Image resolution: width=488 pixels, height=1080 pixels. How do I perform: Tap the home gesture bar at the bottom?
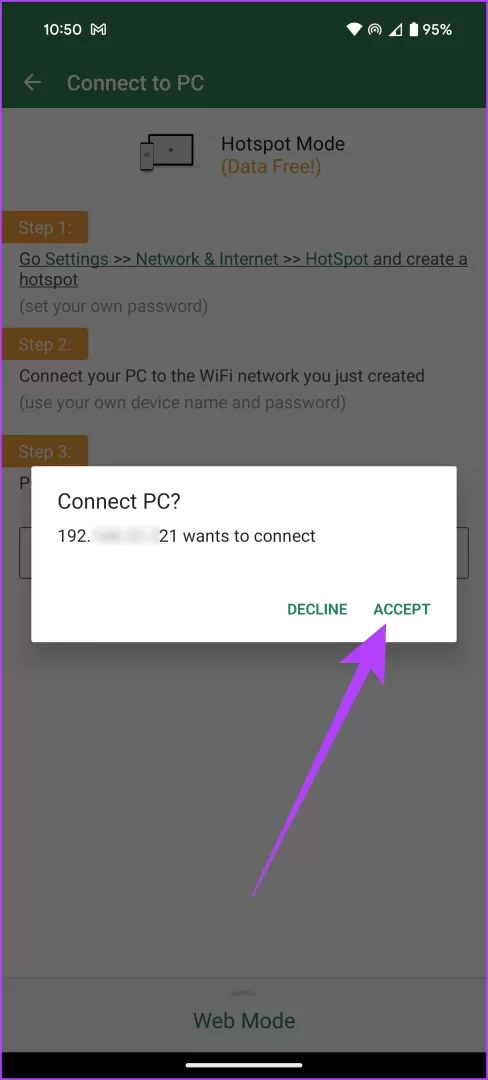[x=244, y=1066]
